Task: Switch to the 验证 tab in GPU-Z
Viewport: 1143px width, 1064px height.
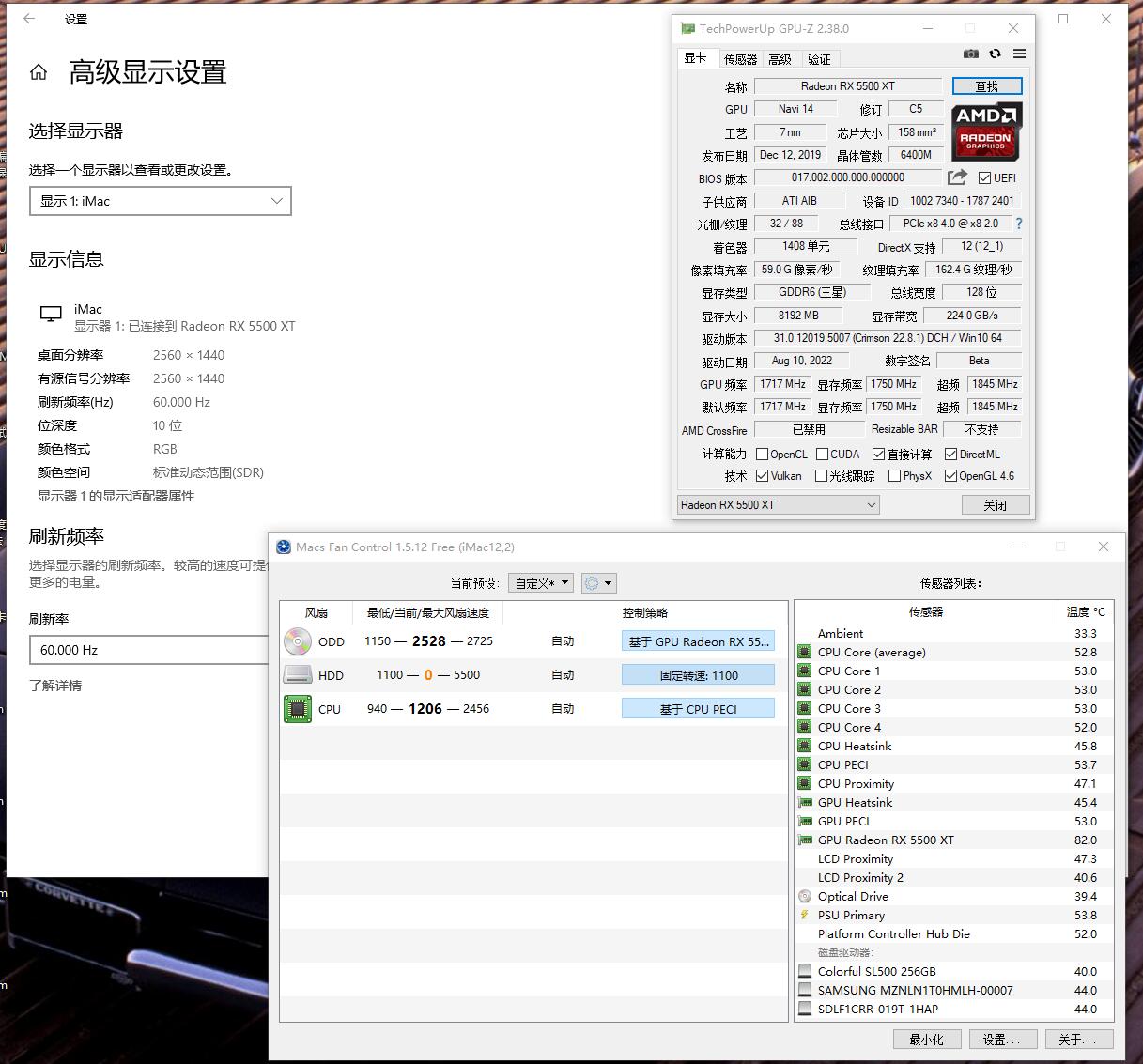Action: [819, 59]
